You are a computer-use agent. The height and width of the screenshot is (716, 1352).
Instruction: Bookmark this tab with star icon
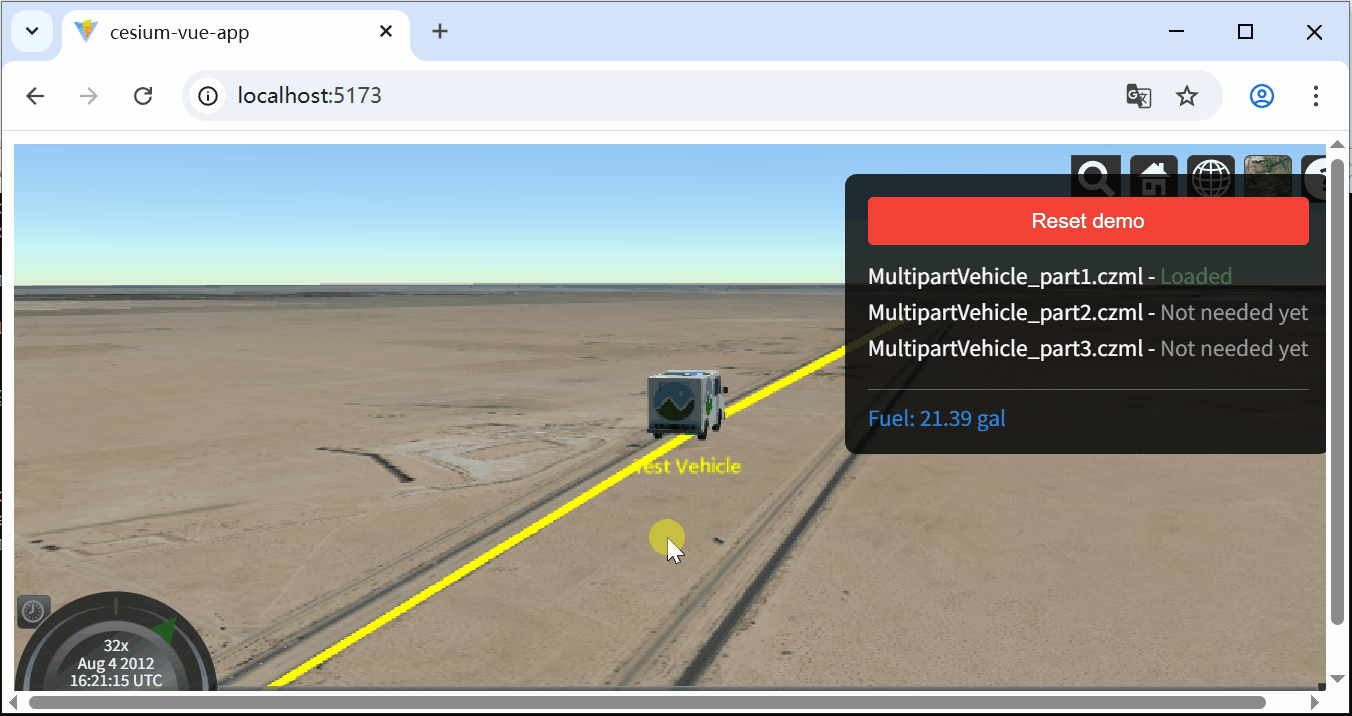click(1187, 96)
